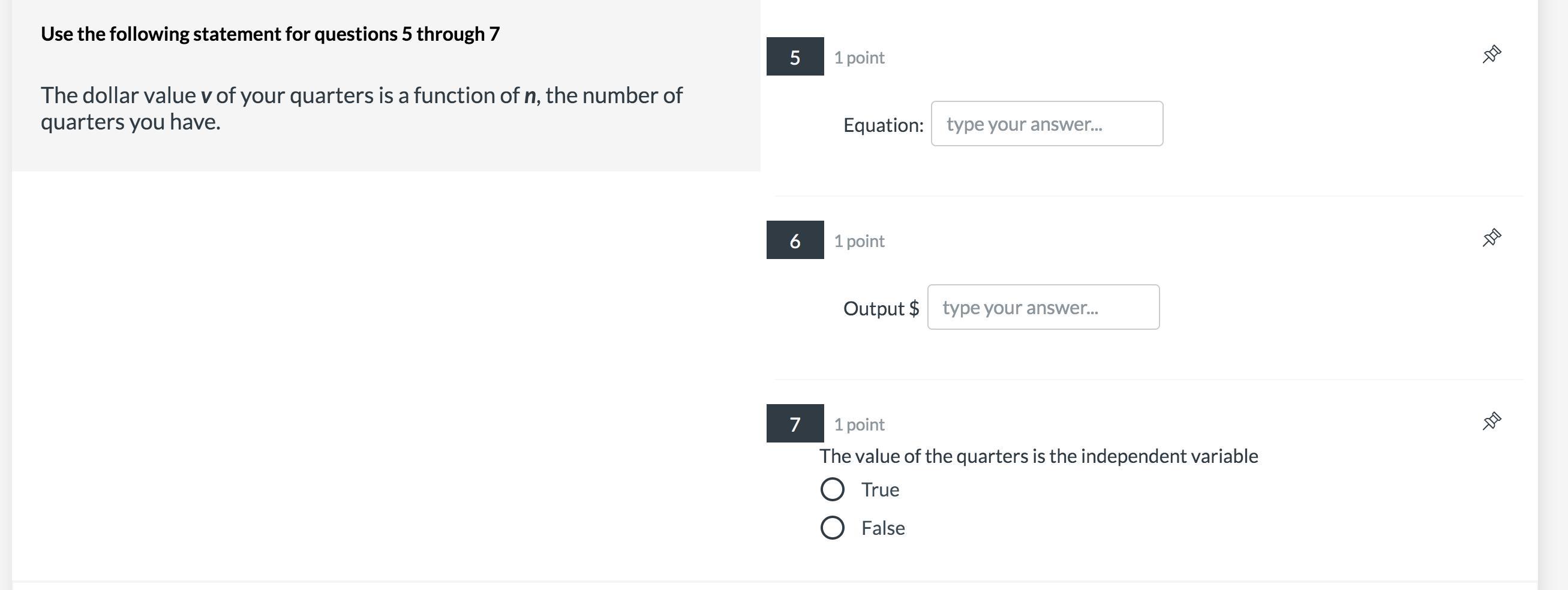Screen dimensions: 1568x590
Task: Click '1 point' label beside question 5
Action: point(859,58)
